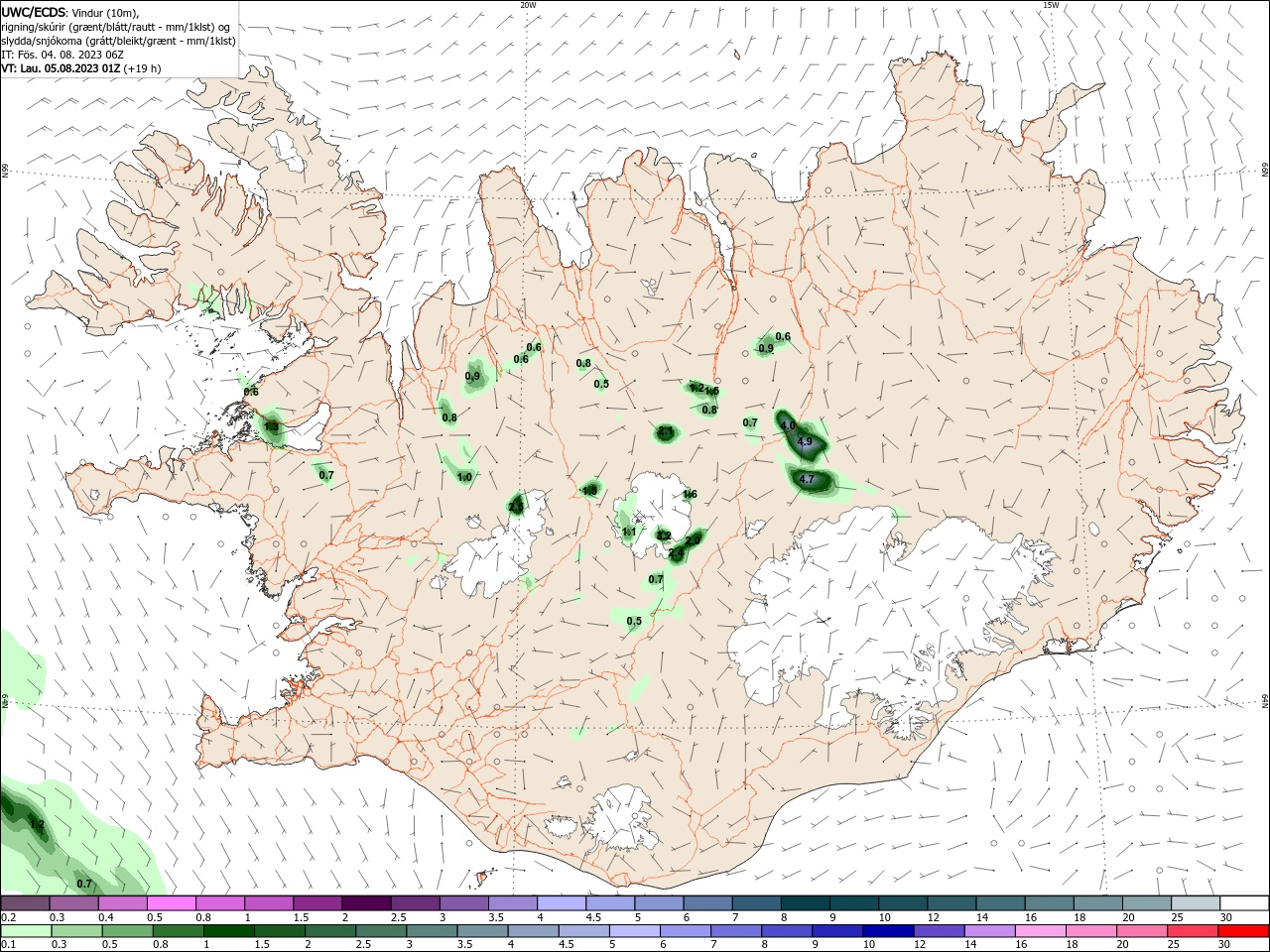The width and height of the screenshot is (1270, 952).
Task: Click the 20W longitude label
Action: coord(528,5)
